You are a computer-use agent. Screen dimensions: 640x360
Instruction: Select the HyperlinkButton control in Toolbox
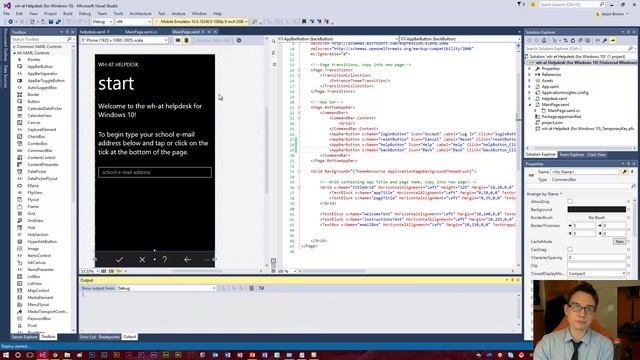click(42, 242)
